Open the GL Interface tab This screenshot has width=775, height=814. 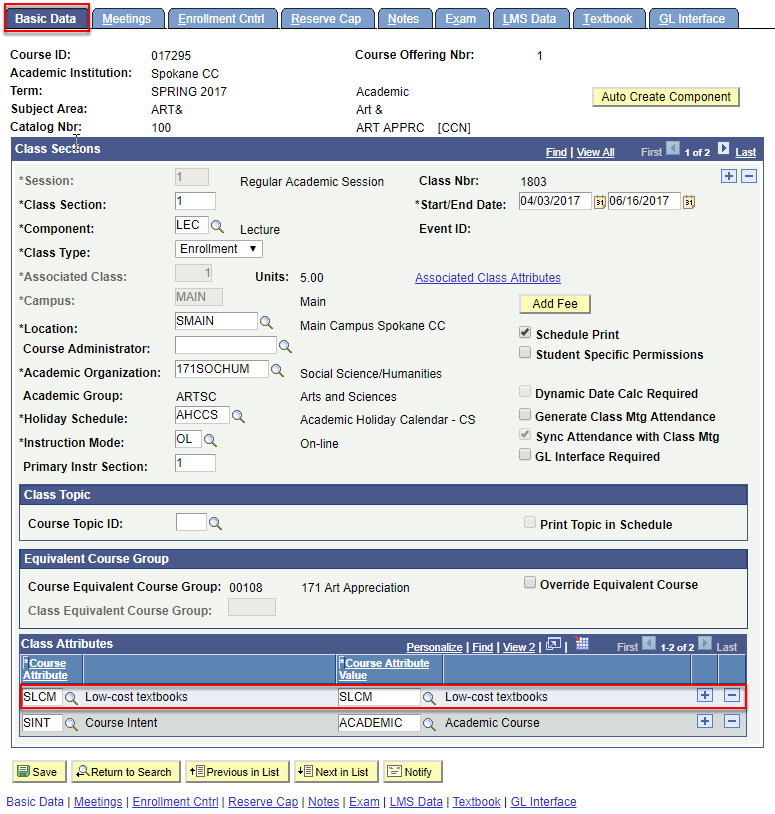pyautogui.click(x=692, y=19)
